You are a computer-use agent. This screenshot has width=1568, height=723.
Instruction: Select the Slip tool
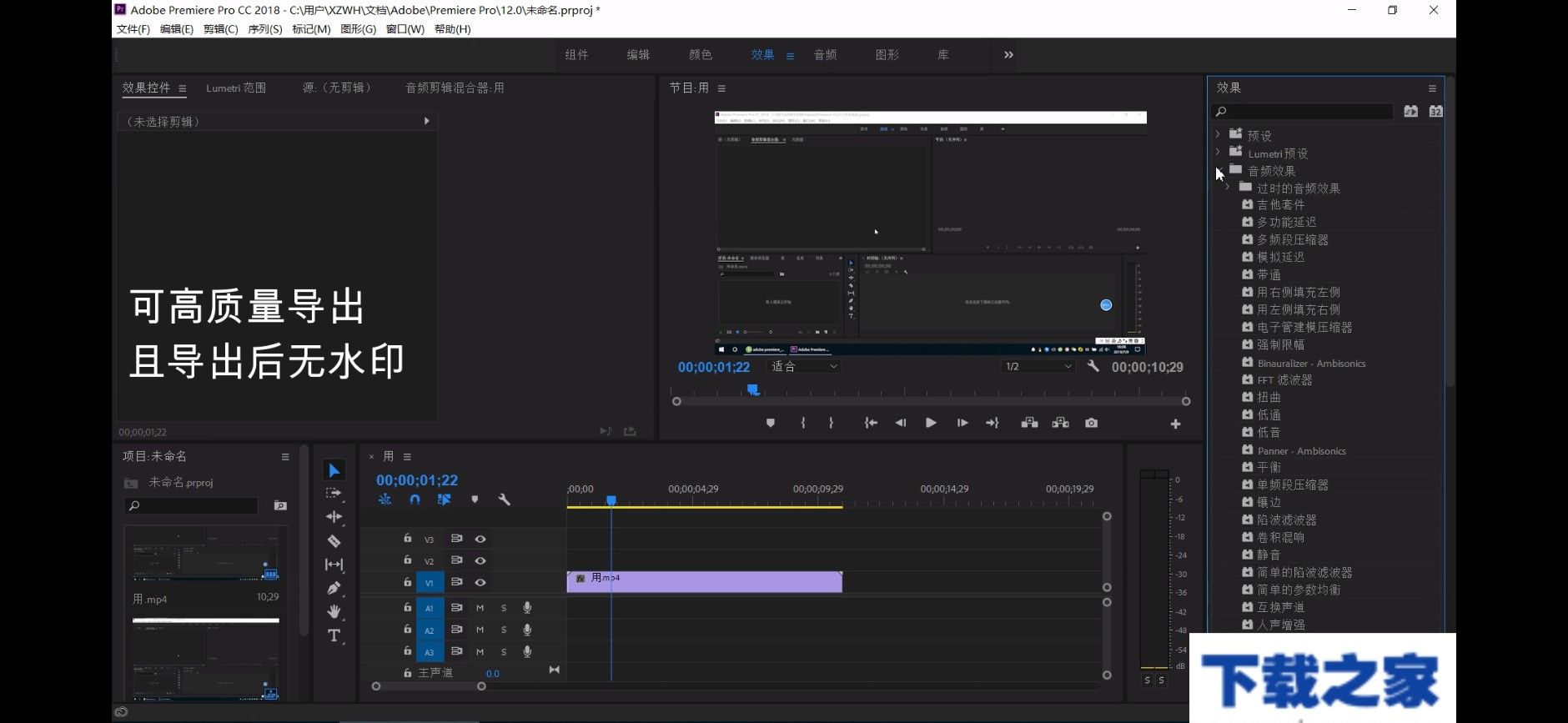tap(334, 565)
